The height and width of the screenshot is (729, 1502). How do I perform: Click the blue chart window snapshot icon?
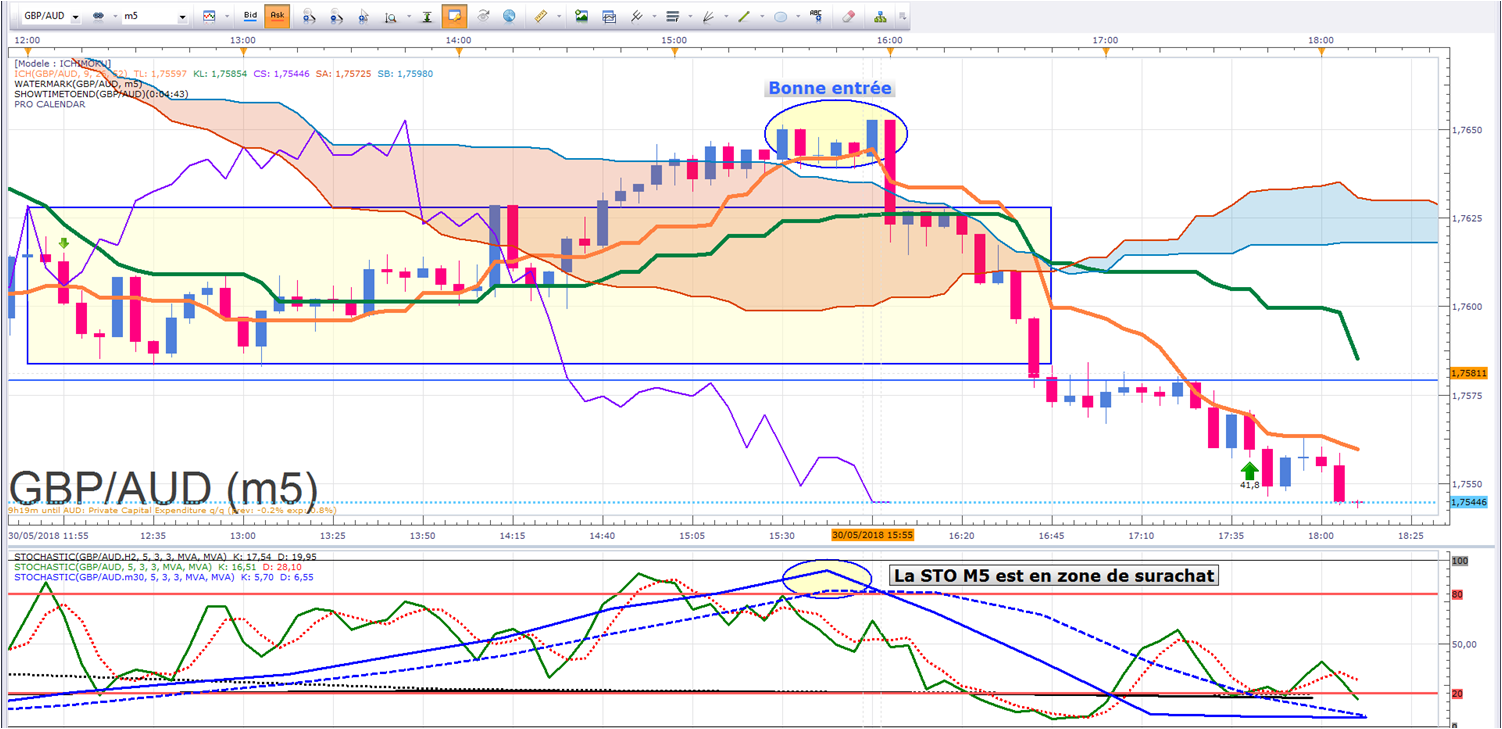click(609, 17)
